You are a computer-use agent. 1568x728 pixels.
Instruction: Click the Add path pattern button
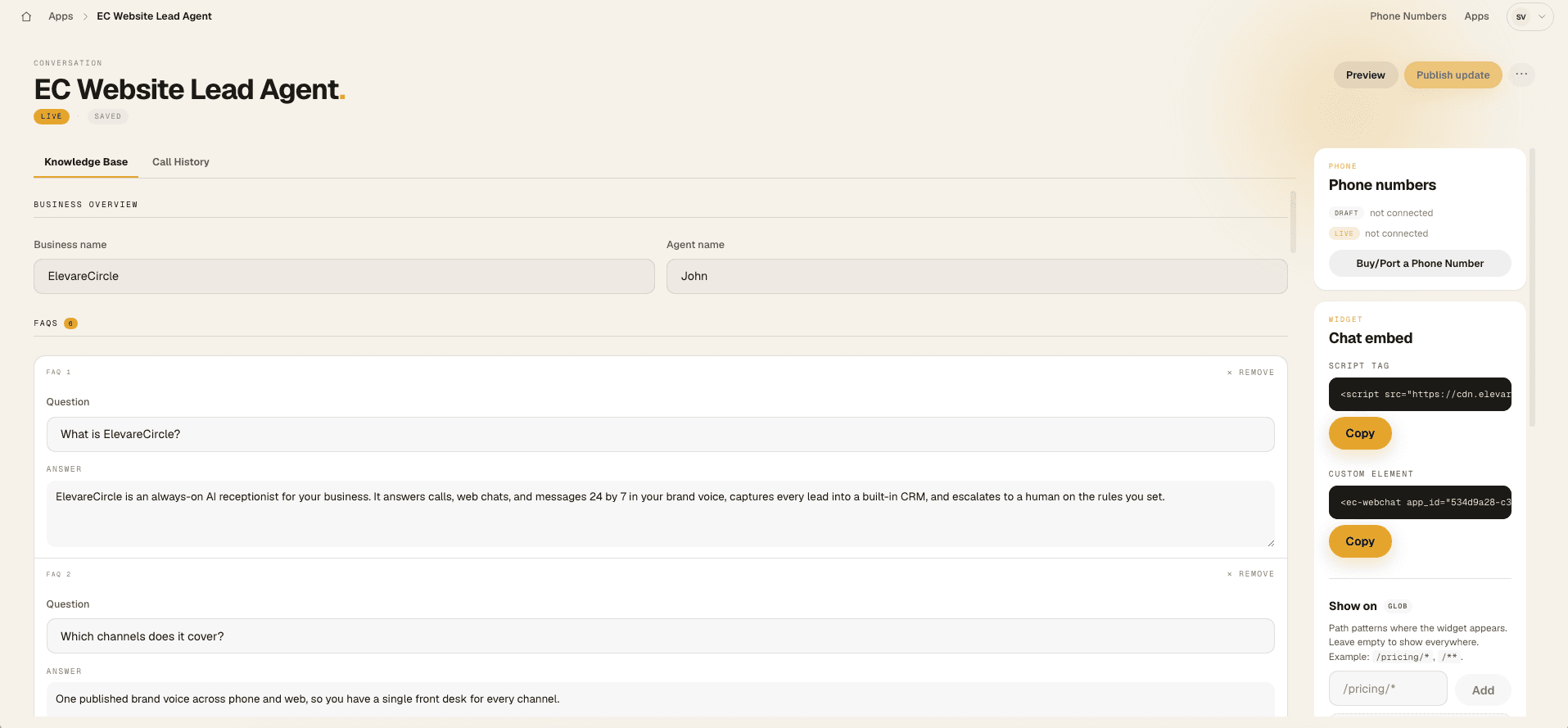click(x=1482, y=690)
